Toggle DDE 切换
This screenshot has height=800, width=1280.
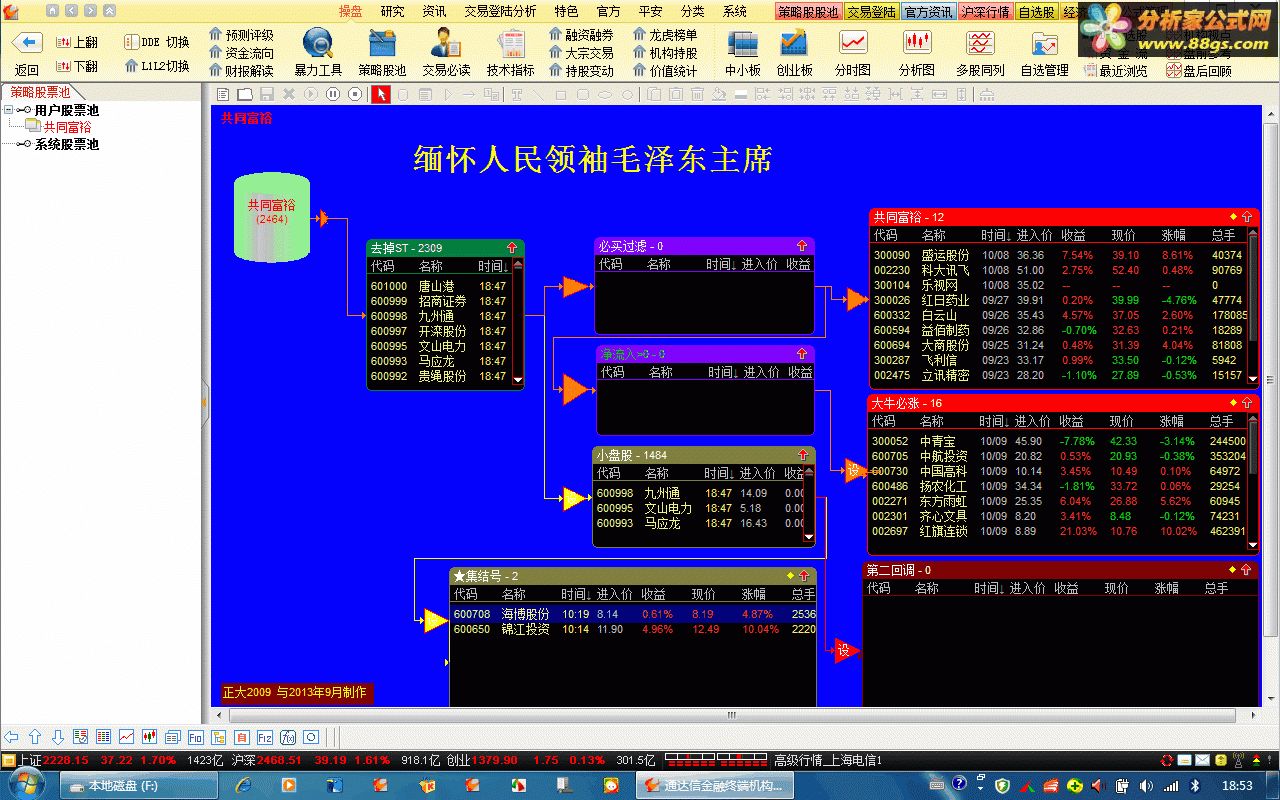(x=157, y=42)
